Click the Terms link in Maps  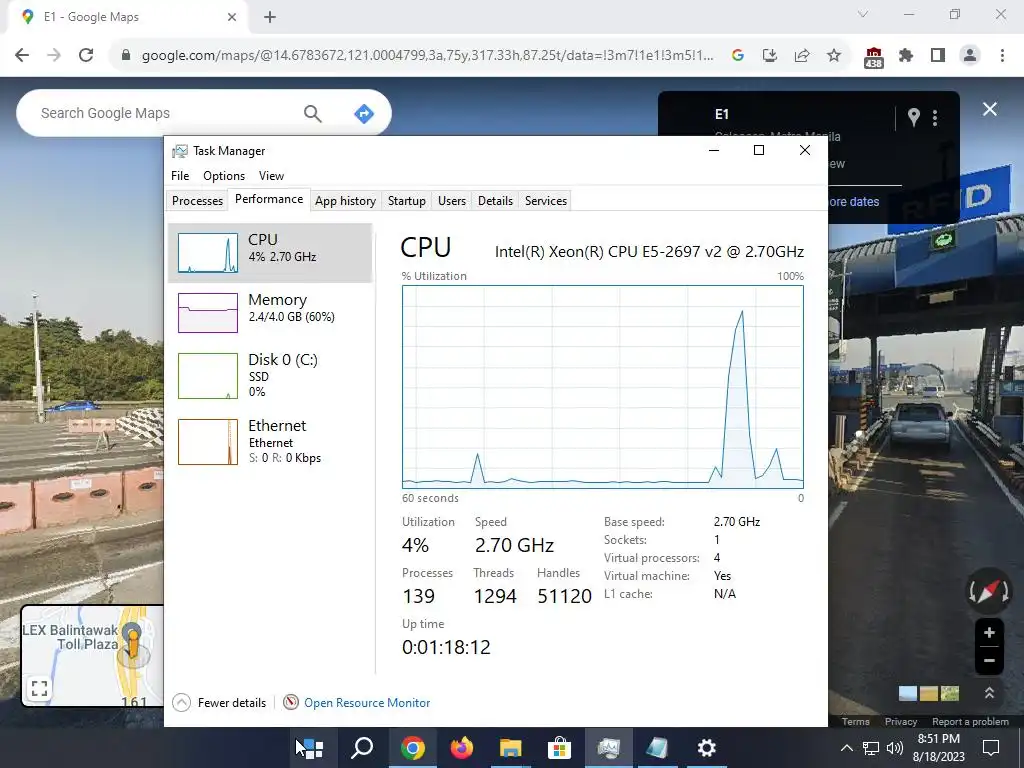click(856, 722)
